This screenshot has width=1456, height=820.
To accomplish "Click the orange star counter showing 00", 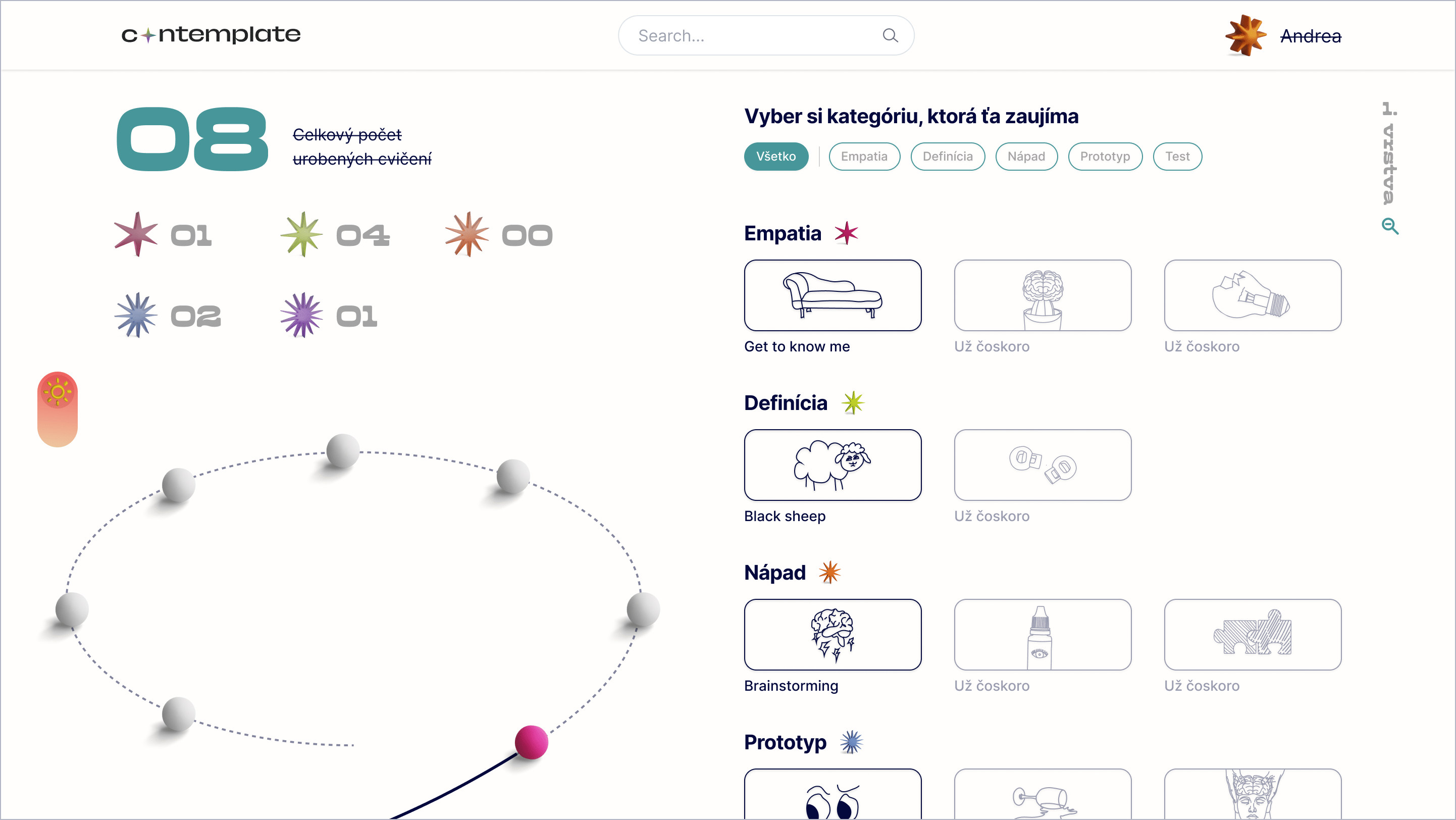I will 467,234.
